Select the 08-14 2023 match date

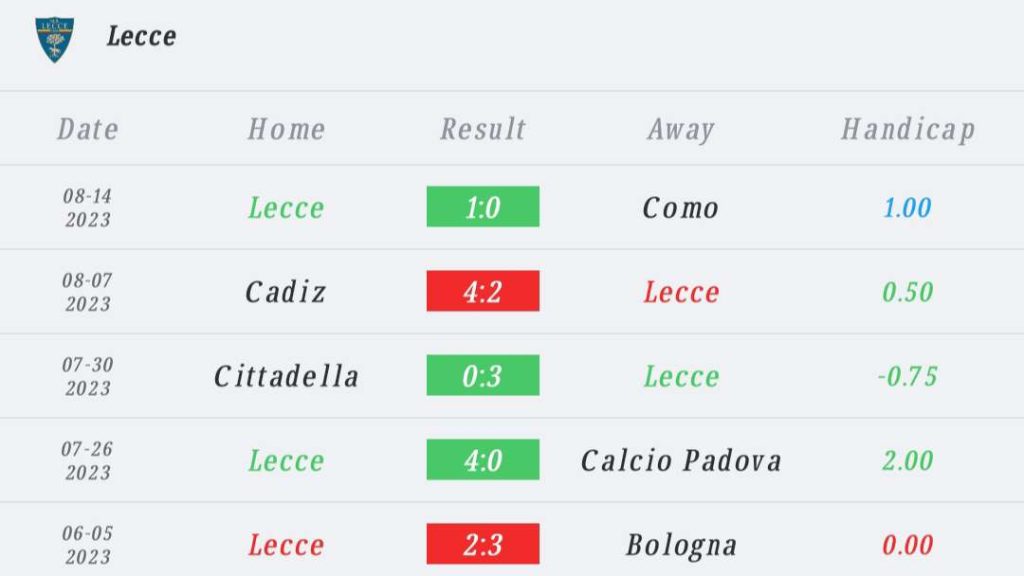pos(88,208)
